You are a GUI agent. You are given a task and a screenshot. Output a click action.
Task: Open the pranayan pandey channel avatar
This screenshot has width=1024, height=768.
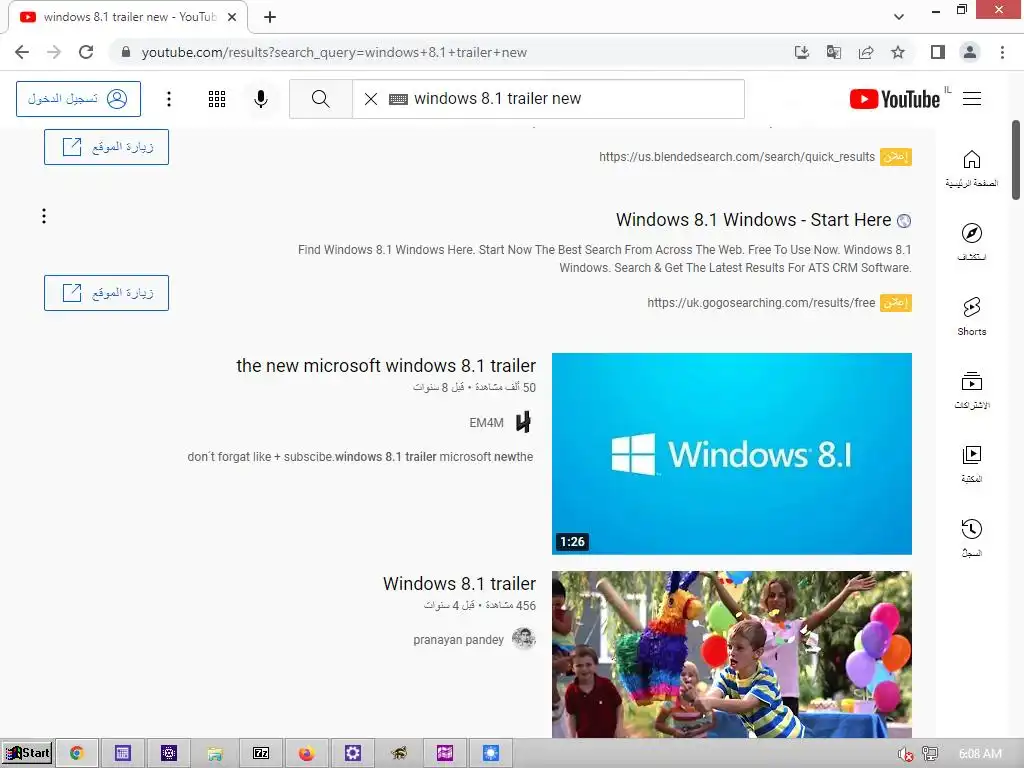524,639
